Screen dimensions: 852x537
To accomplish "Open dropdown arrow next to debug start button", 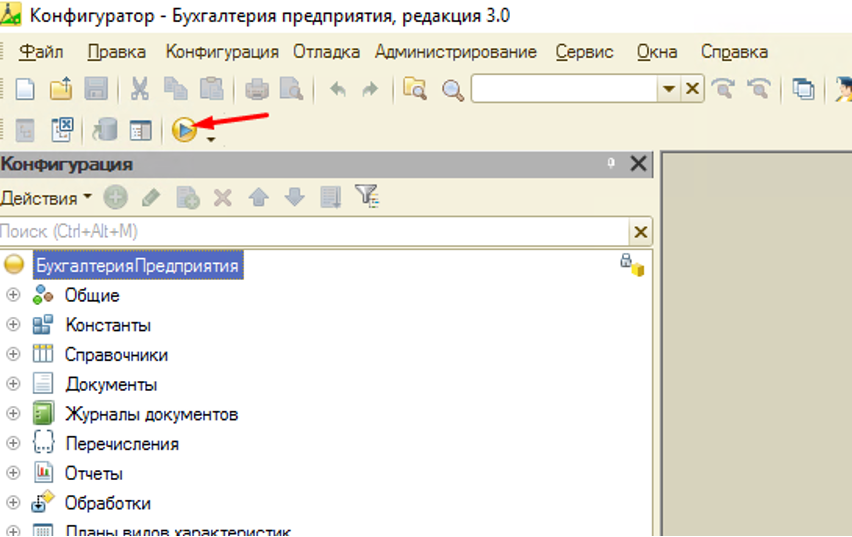I will point(211,140).
